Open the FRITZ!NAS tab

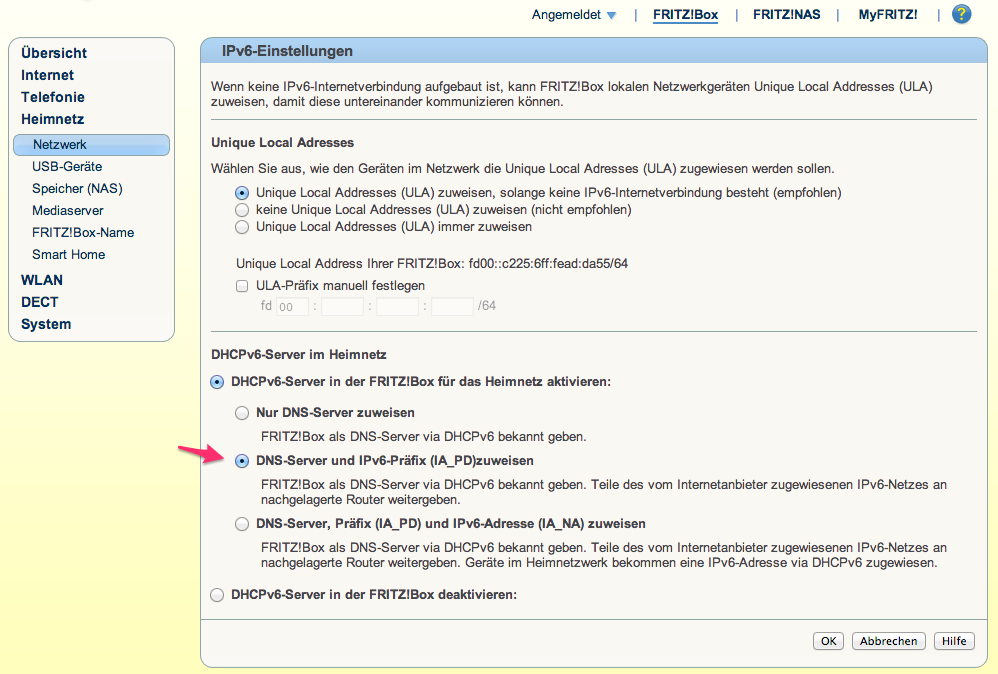tap(787, 15)
